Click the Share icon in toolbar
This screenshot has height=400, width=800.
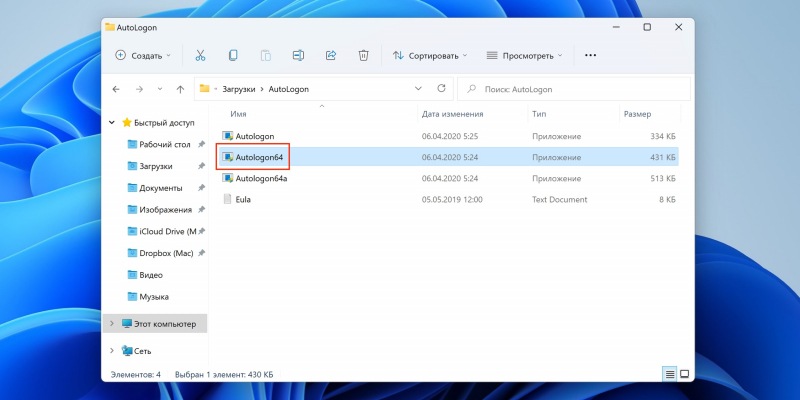[x=331, y=56]
